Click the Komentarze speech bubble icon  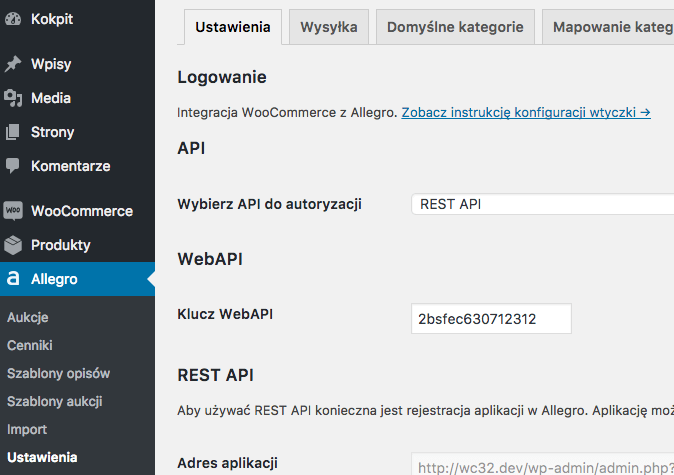[x=13, y=166]
